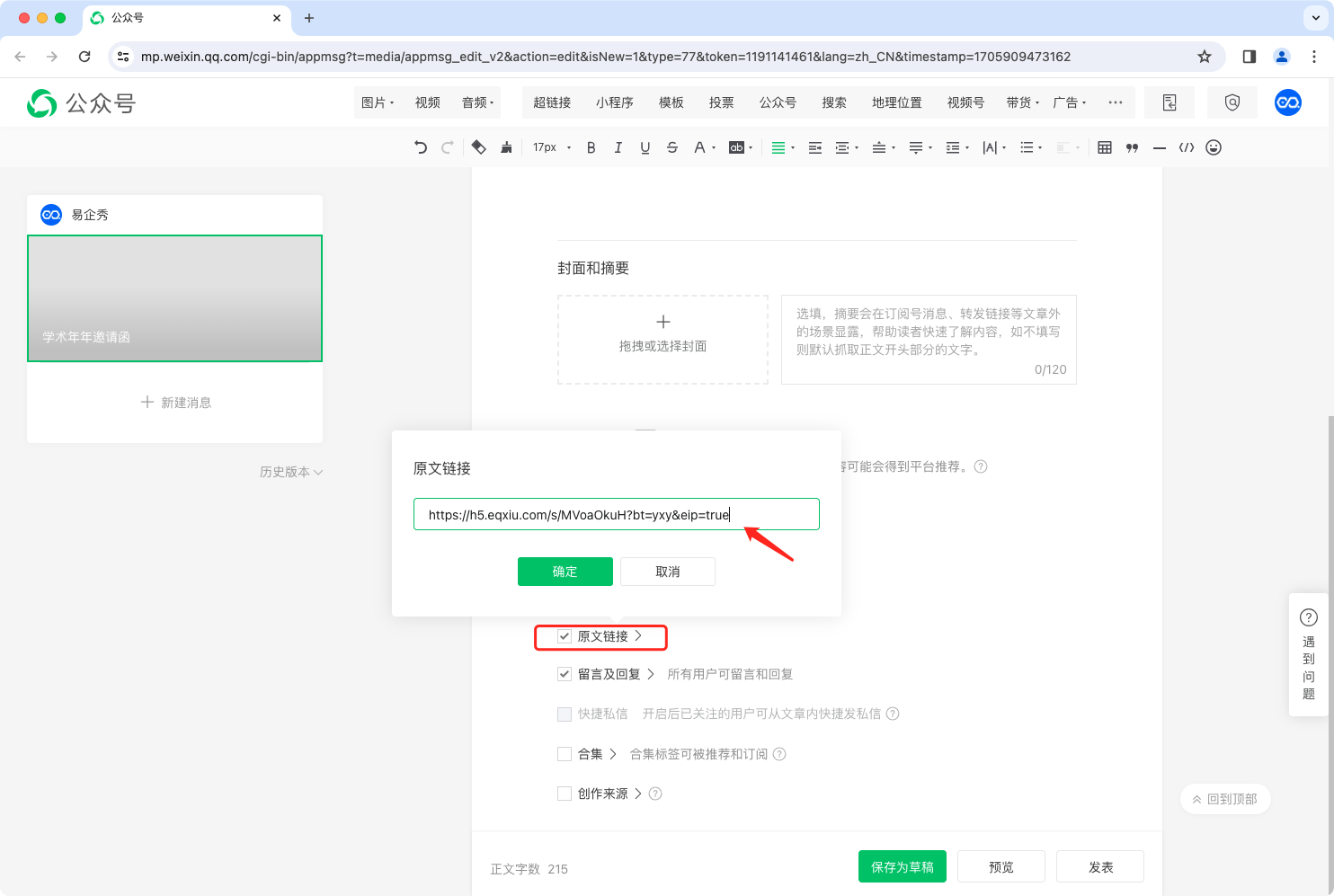Click the 原文链接 URL input field
The height and width of the screenshot is (896, 1334).
point(616,515)
